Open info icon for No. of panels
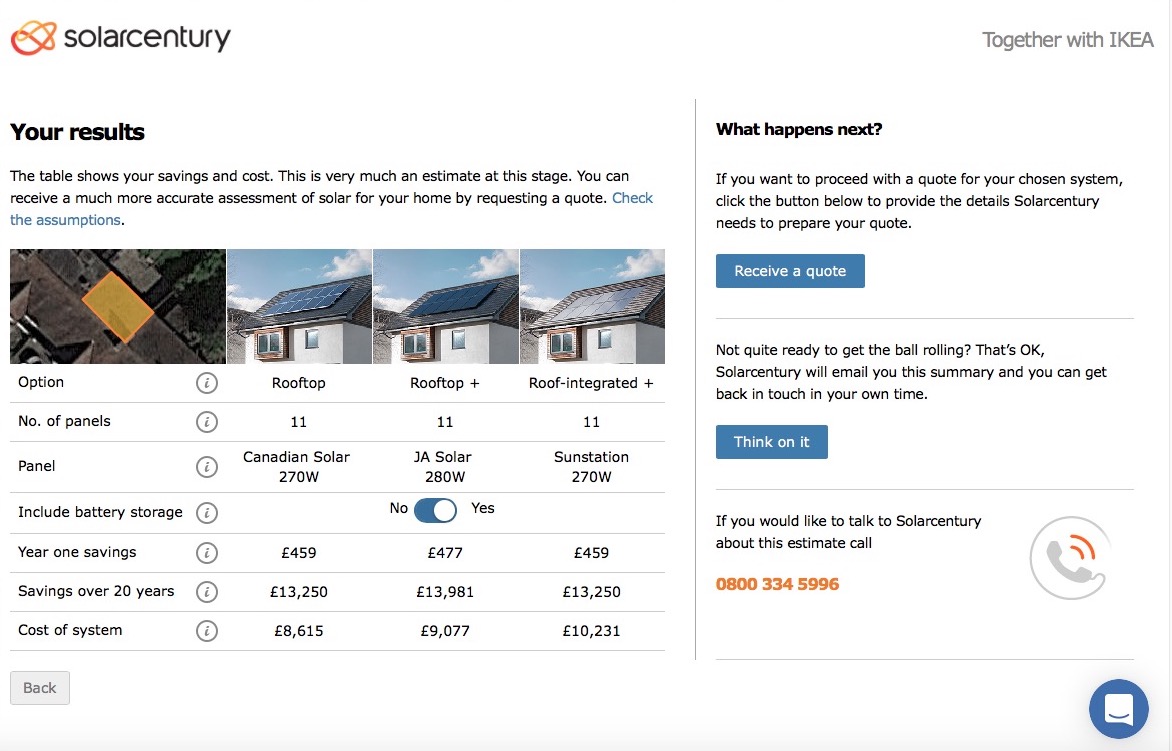This screenshot has height=751, width=1172. (207, 422)
